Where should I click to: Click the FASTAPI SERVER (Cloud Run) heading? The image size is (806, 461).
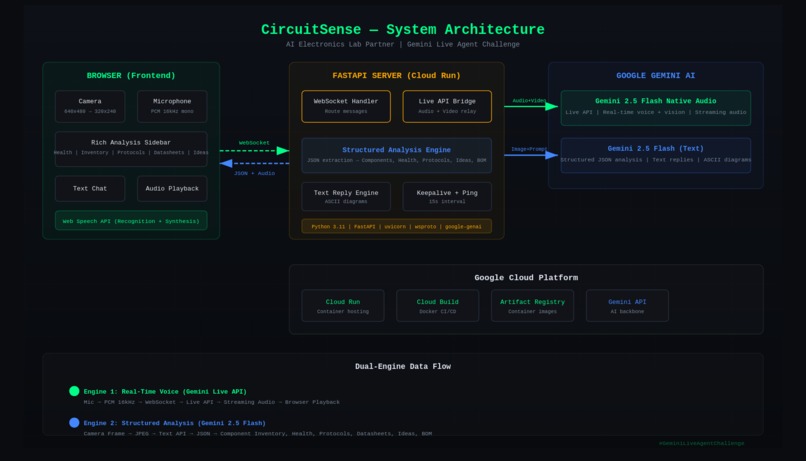[x=396, y=76]
